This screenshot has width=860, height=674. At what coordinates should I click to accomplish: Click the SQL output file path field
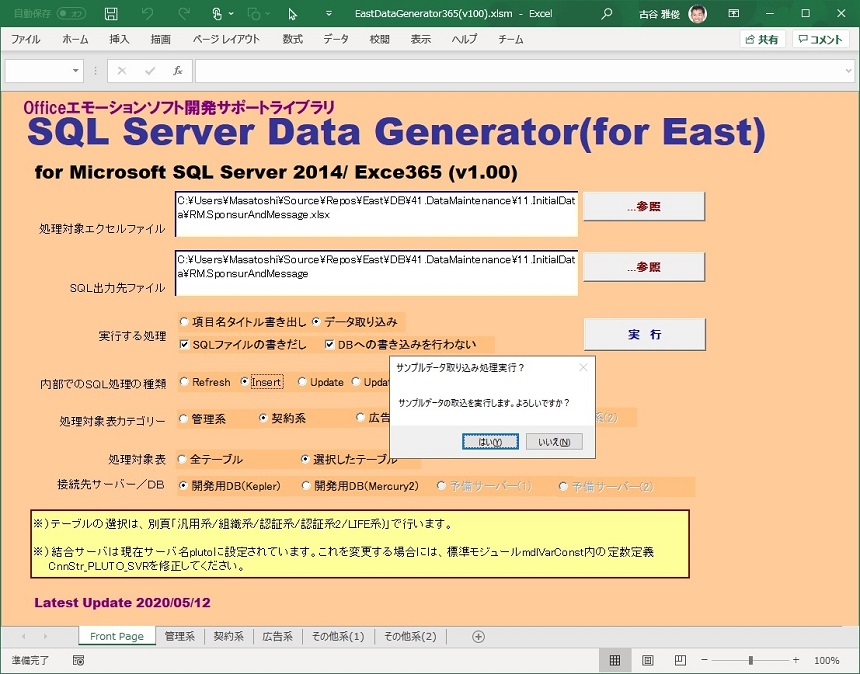tap(376, 273)
